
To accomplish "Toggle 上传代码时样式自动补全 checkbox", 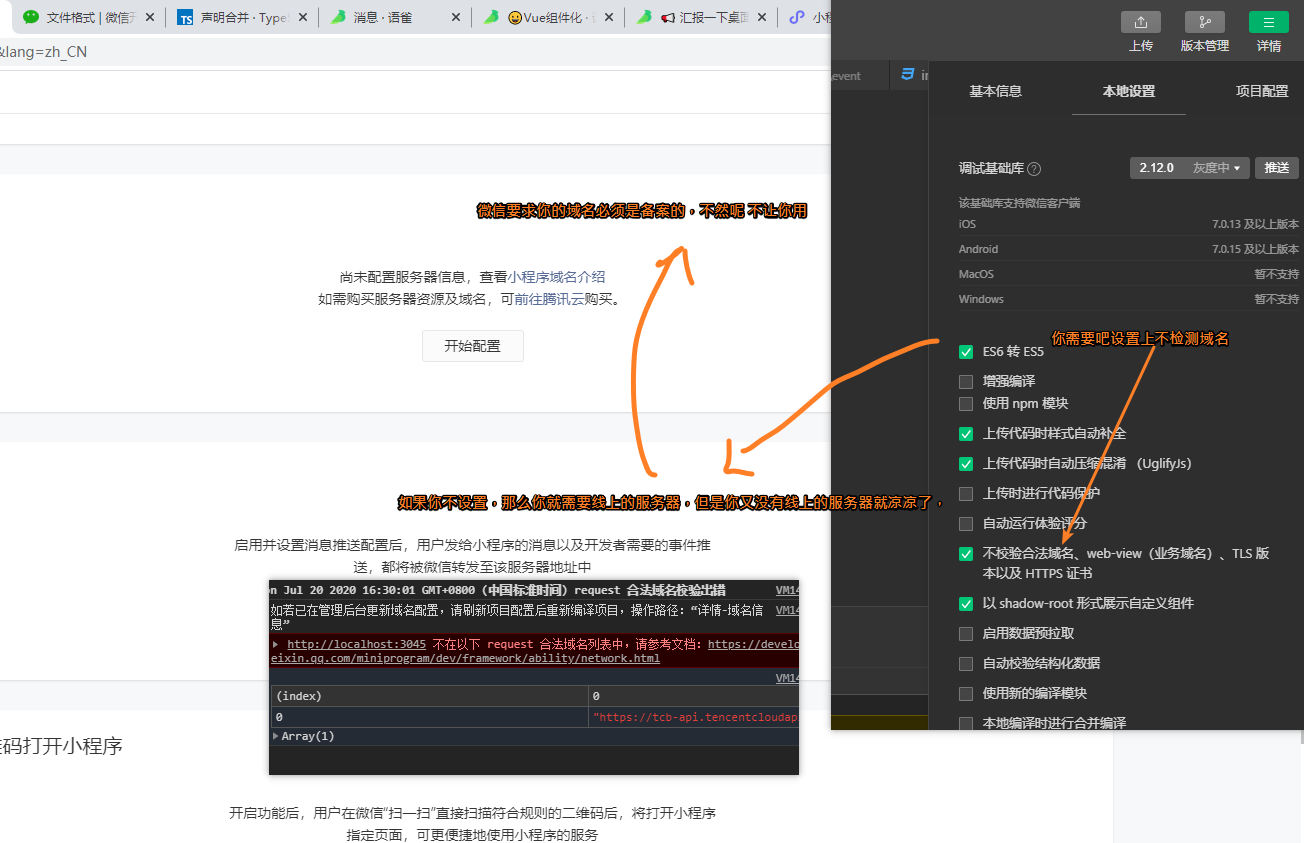I will [x=966, y=434].
